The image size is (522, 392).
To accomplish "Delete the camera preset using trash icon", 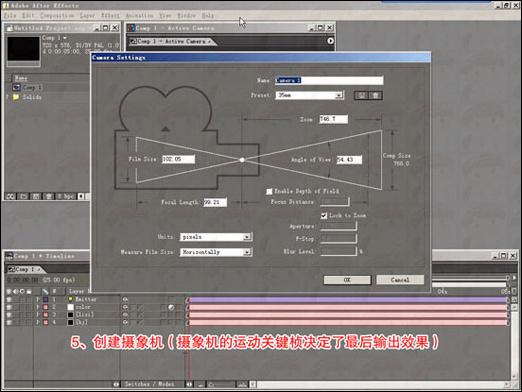I will click(375, 96).
